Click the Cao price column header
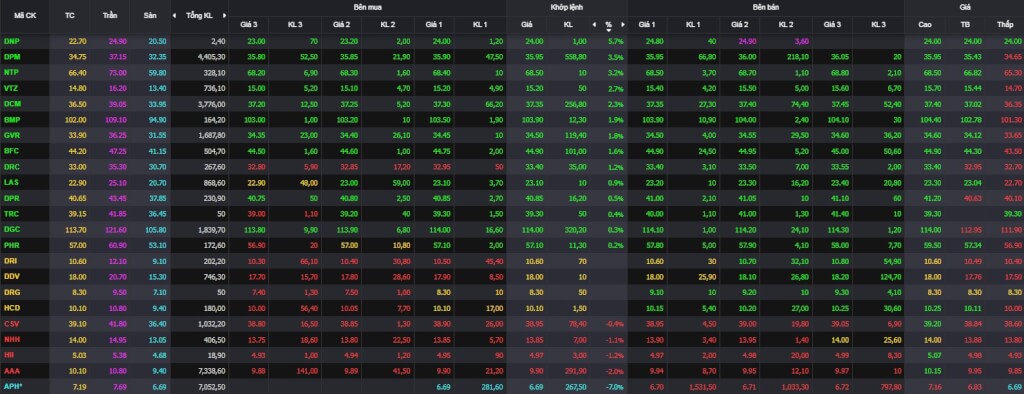Viewport: 1024px width, 394px height. tap(924, 24)
